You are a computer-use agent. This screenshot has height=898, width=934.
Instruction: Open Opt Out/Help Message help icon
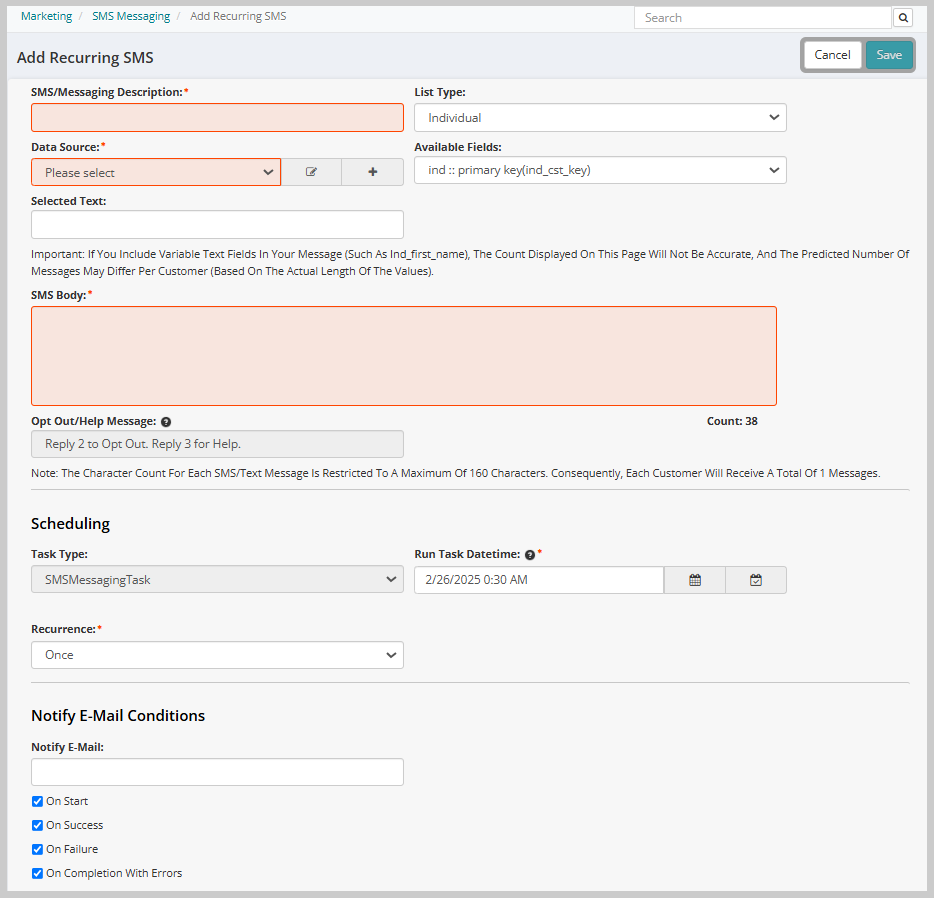click(166, 422)
